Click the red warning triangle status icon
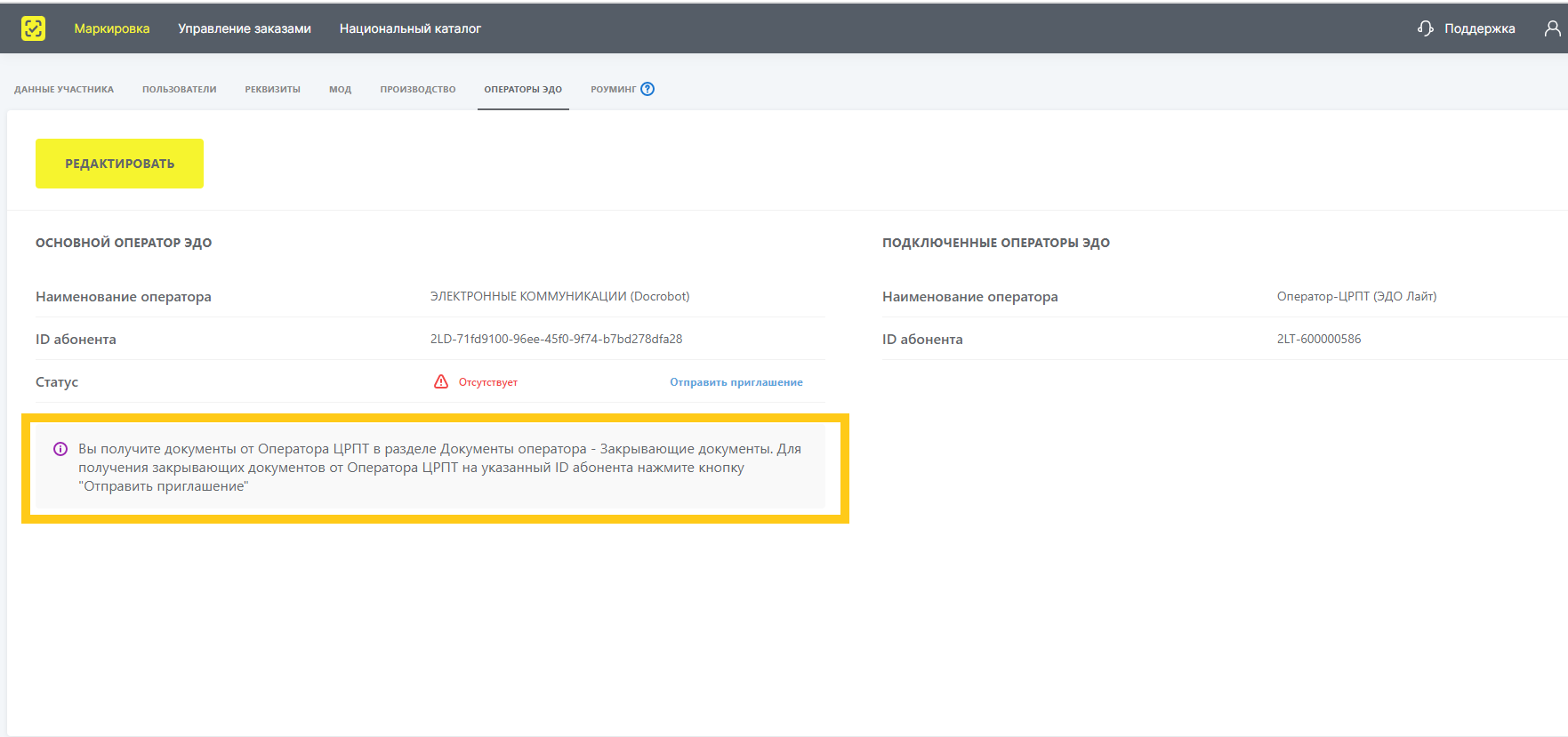 pyautogui.click(x=441, y=381)
